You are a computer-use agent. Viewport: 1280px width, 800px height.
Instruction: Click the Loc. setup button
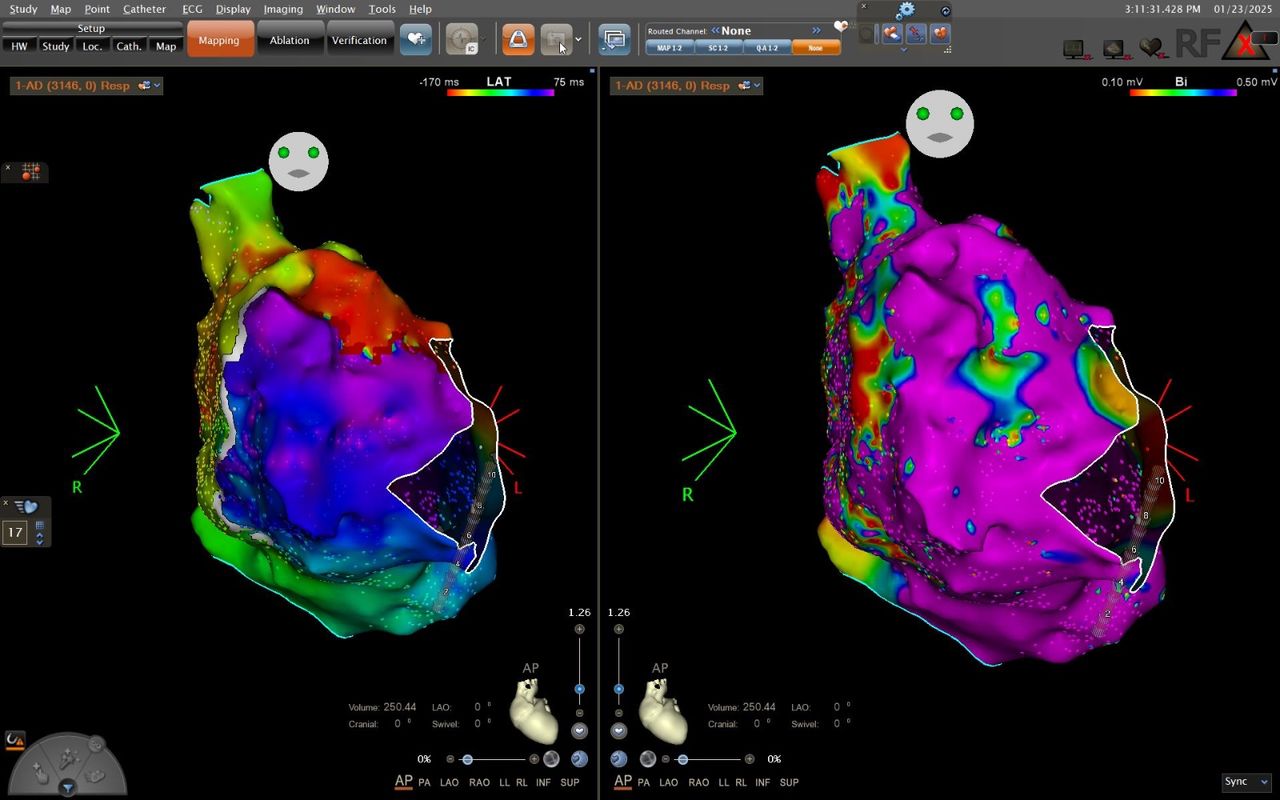point(92,46)
